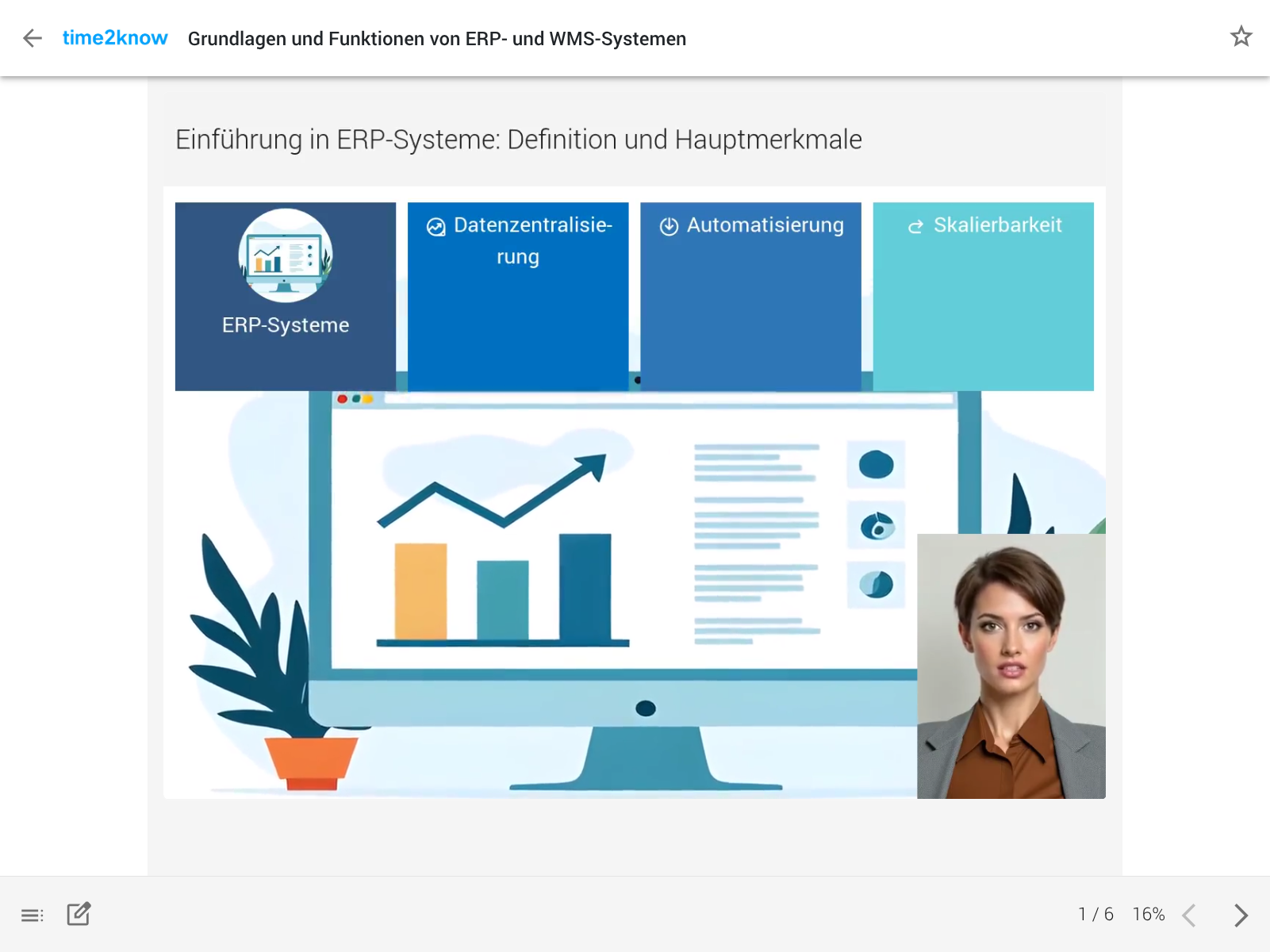Open the table of contents list icon
Image resolution: width=1270 pixels, height=952 pixels.
(x=33, y=916)
